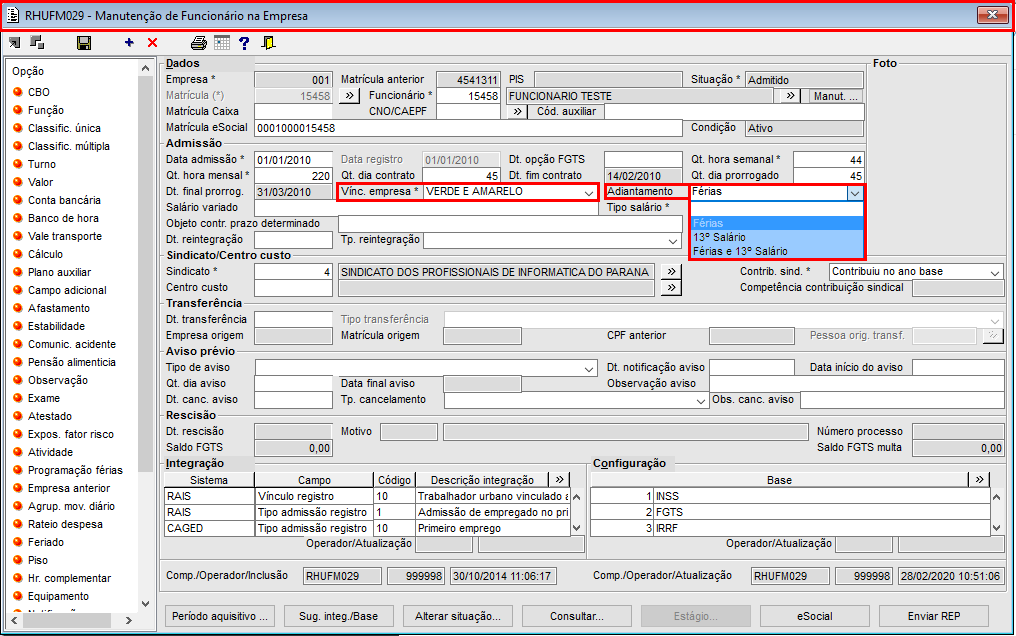Click the first arrow icon in toolbar

click(x=14, y=43)
